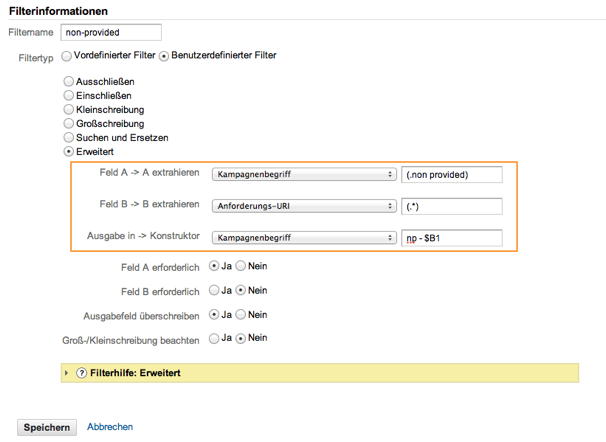Open the Feld A Kampagnenbegriff dropdown

click(304, 174)
